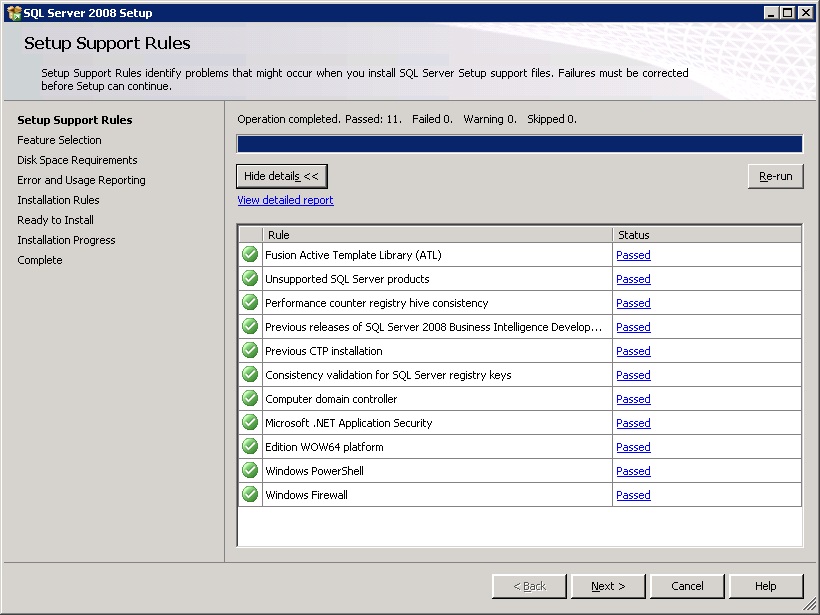Open the View detailed report link
Image resolution: width=820 pixels, height=615 pixels.
point(286,200)
